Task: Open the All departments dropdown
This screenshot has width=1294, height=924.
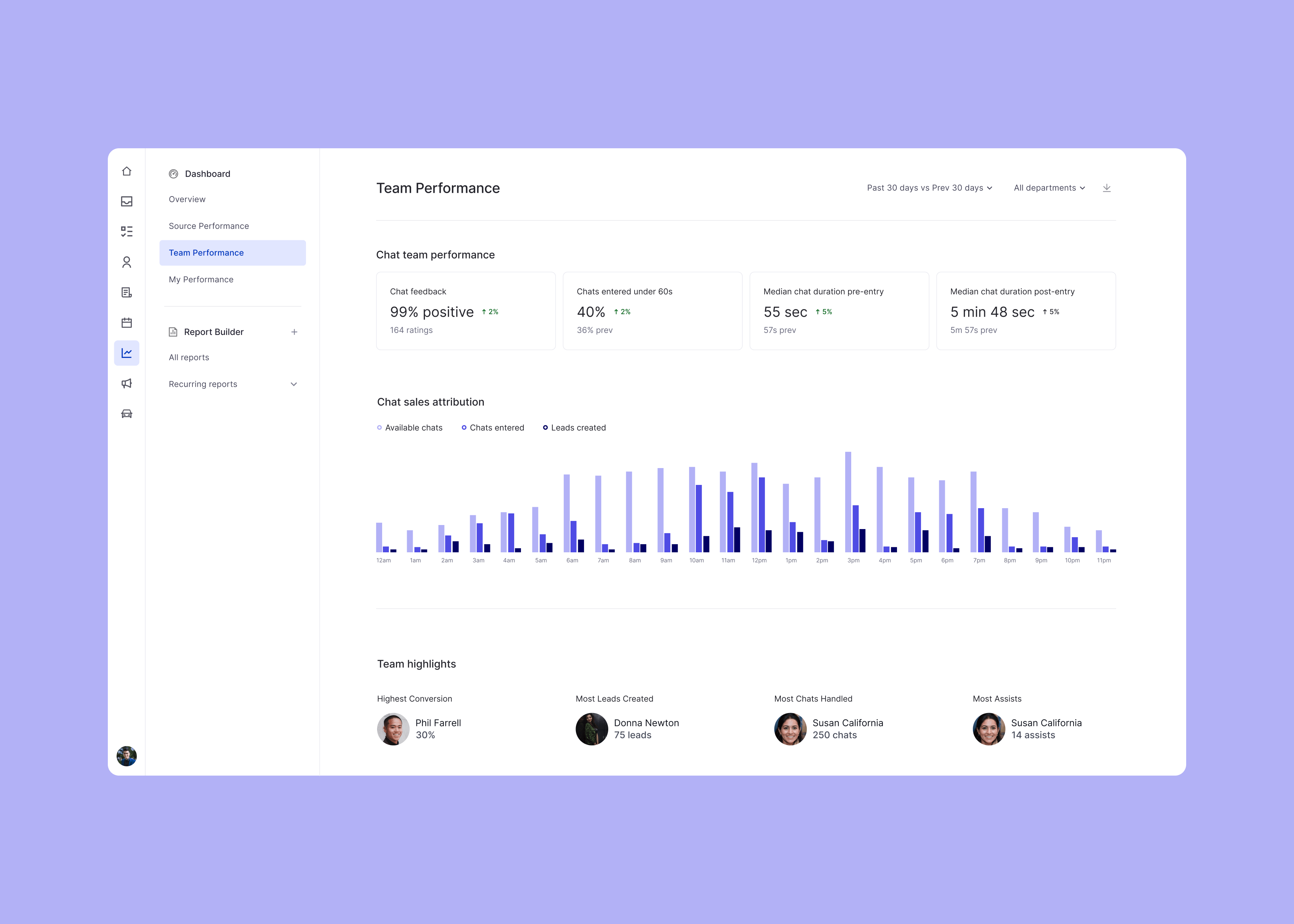Action: (x=1049, y=188)
